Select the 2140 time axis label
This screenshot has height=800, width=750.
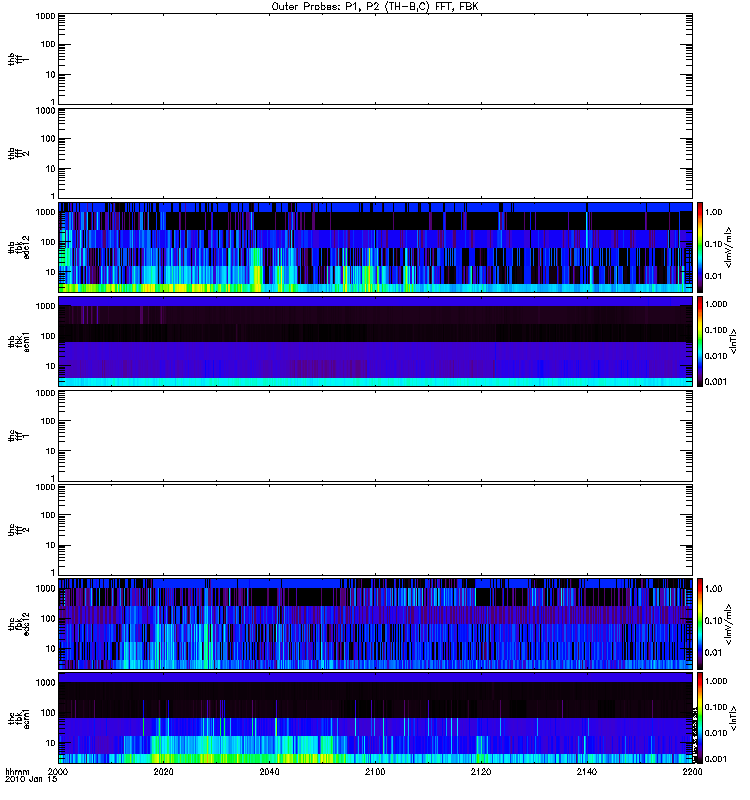pos(587,771)
